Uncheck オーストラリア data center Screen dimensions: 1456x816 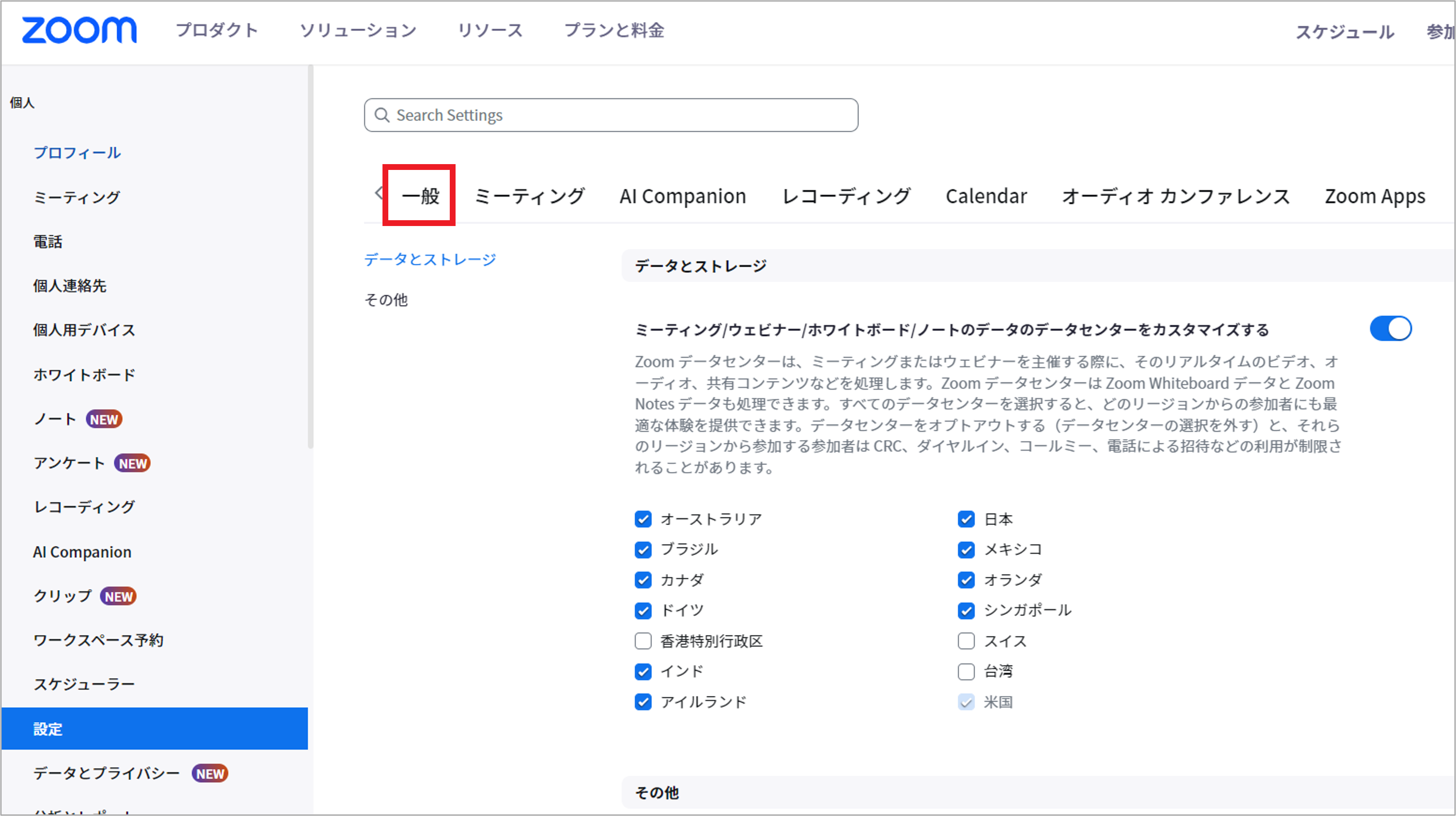[643, 519]
